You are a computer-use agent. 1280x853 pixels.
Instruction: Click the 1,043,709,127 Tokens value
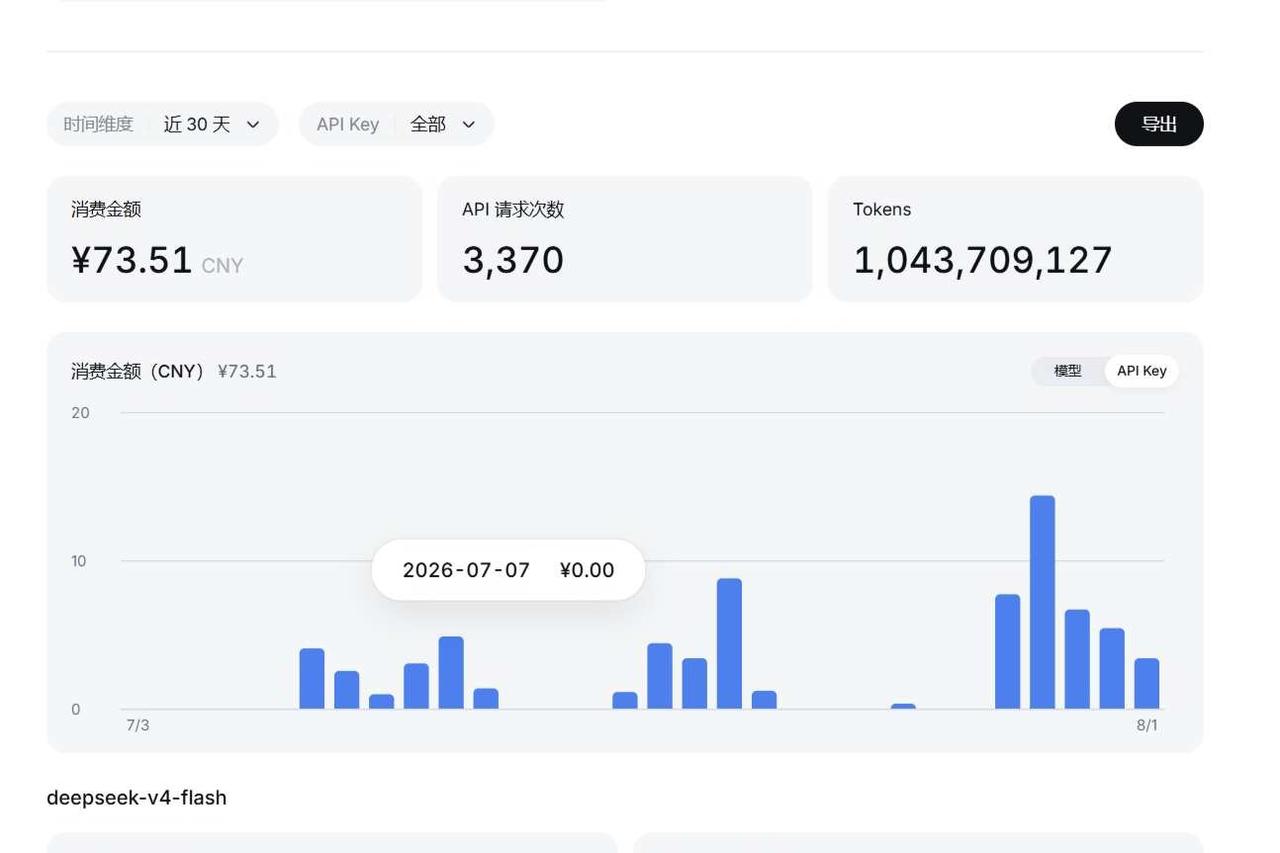[982, 260]
